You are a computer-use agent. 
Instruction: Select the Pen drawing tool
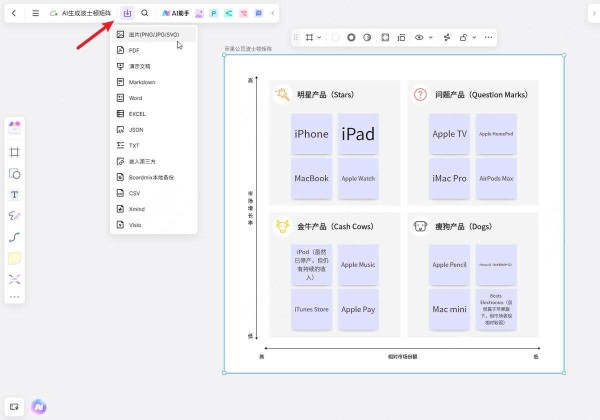point(15,215)
